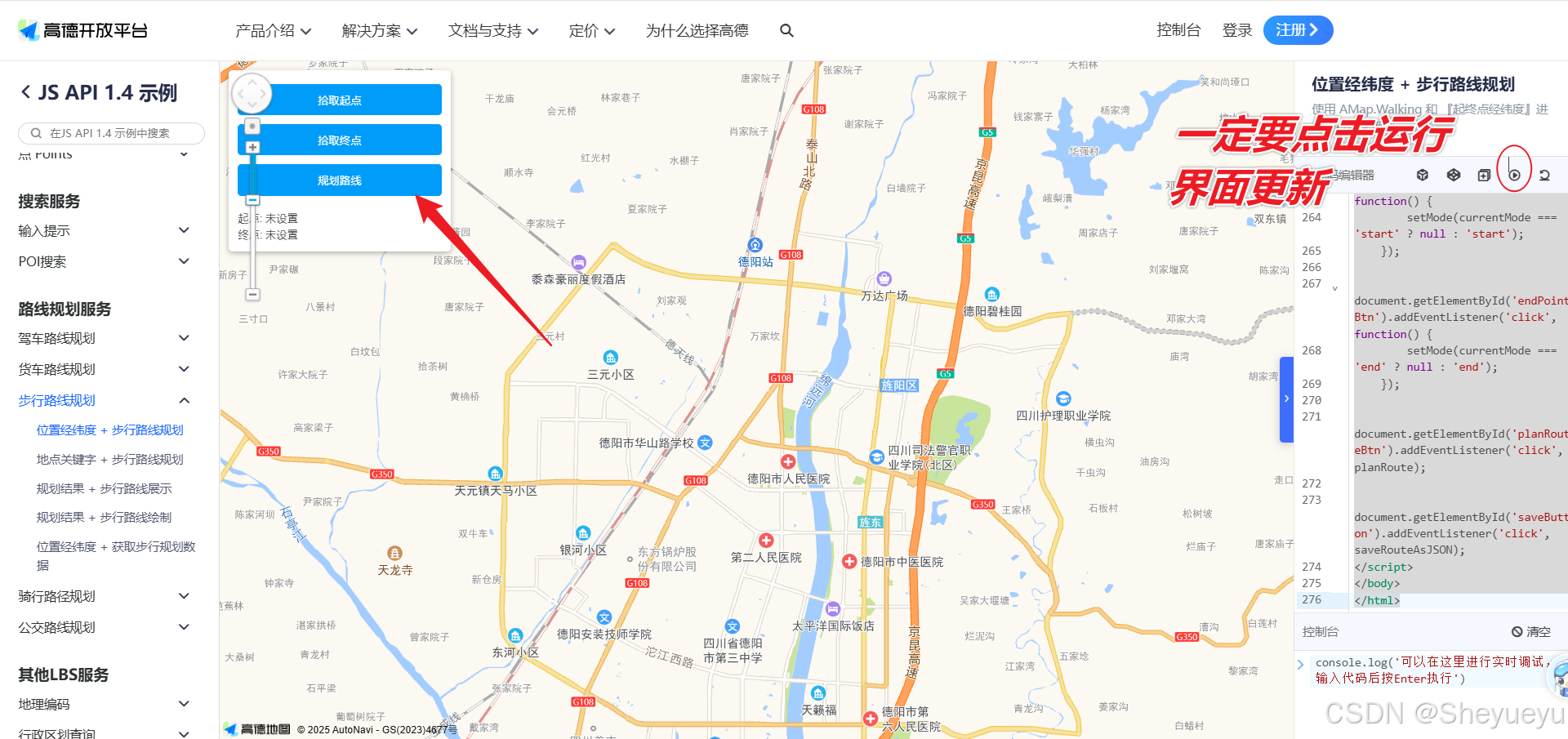
Task: Click the search magnifier icon in top navigation
Action: pyautogui.click(x=786, y=30)
